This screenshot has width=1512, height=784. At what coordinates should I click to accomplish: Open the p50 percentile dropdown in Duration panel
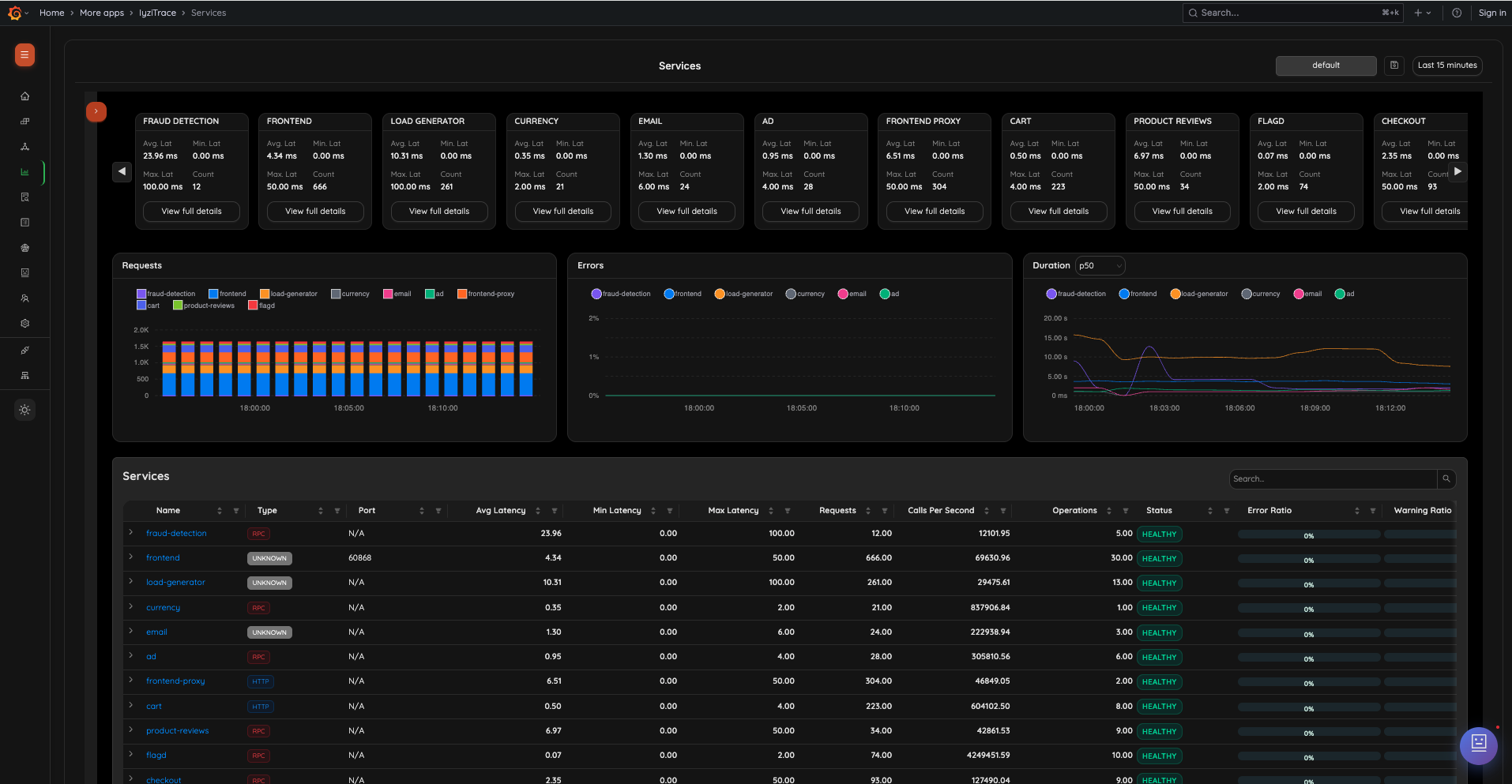[1100, 265]
